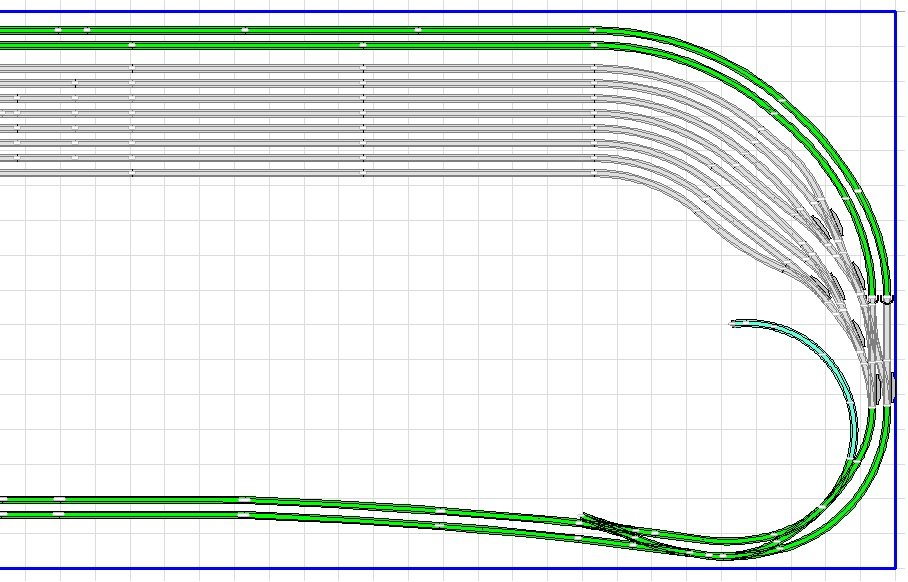Screen dimensions: 908x582
Task: Click the blue layout border along the bottom
Action: point(300,569)
